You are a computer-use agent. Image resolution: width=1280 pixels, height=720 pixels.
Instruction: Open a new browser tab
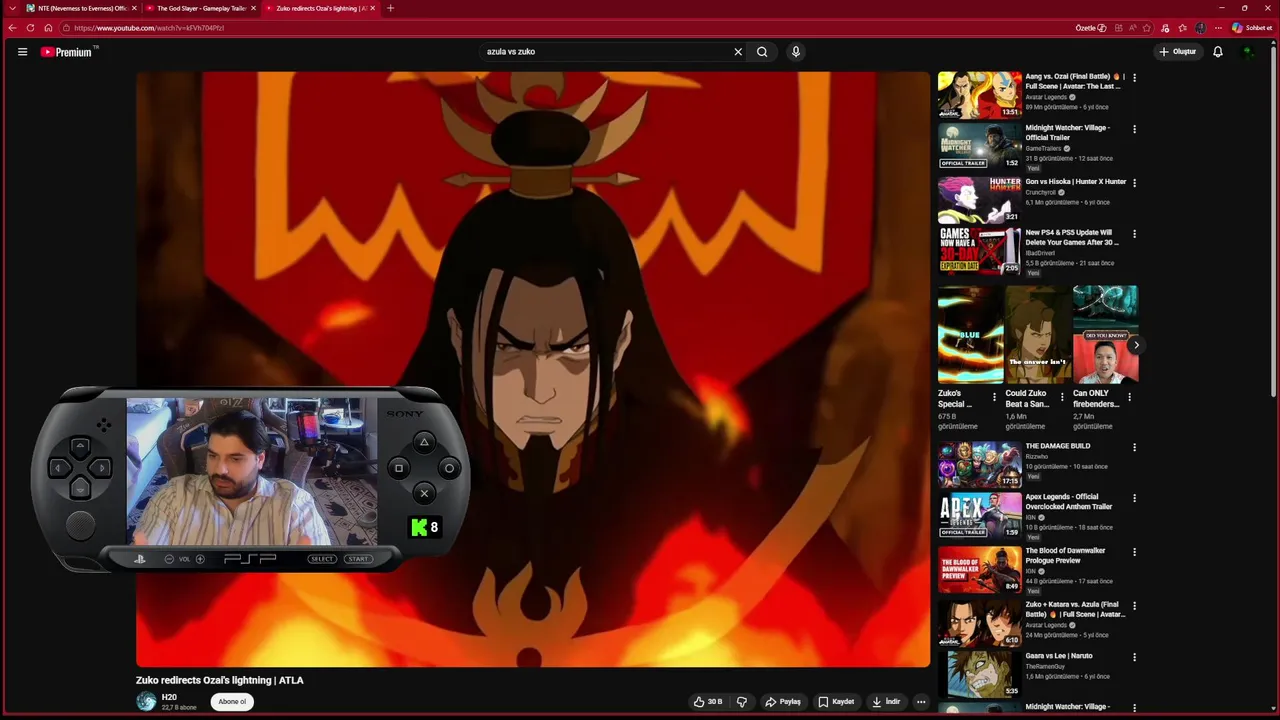390,8
